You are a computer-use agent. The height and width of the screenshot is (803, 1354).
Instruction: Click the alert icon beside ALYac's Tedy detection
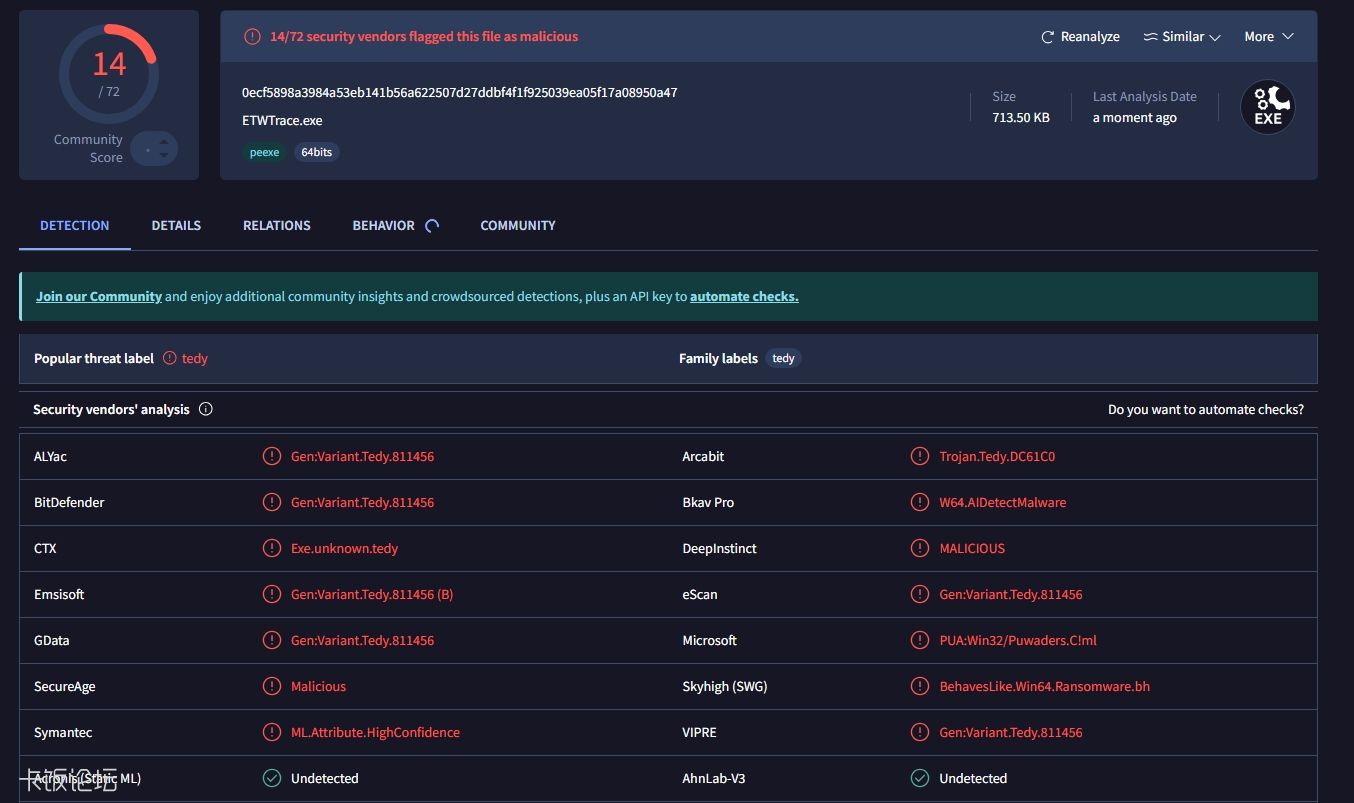pyautogui.click(x=271, y=456)
